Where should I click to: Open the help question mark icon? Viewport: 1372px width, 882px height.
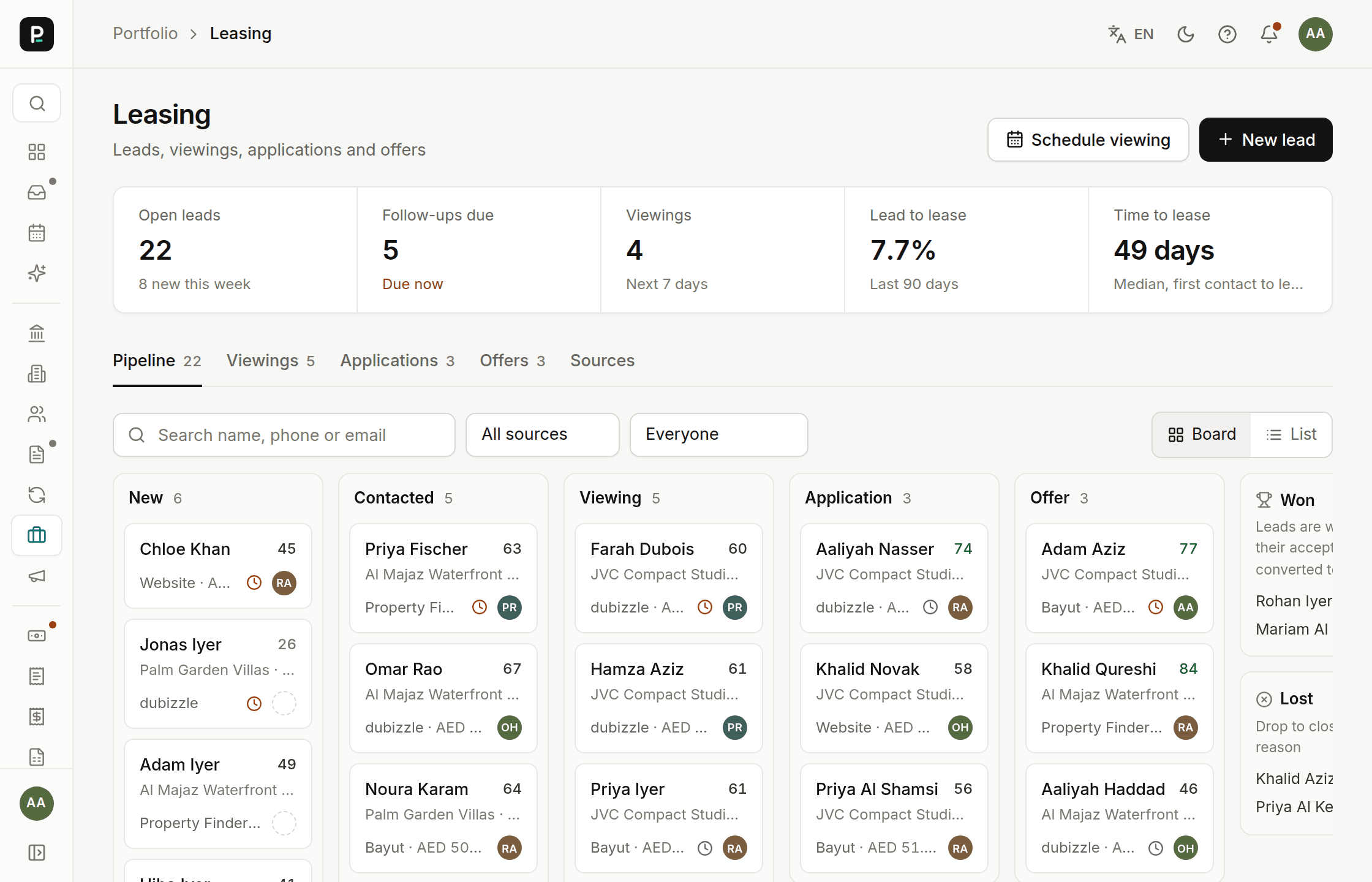click(x=1227, y=34)
